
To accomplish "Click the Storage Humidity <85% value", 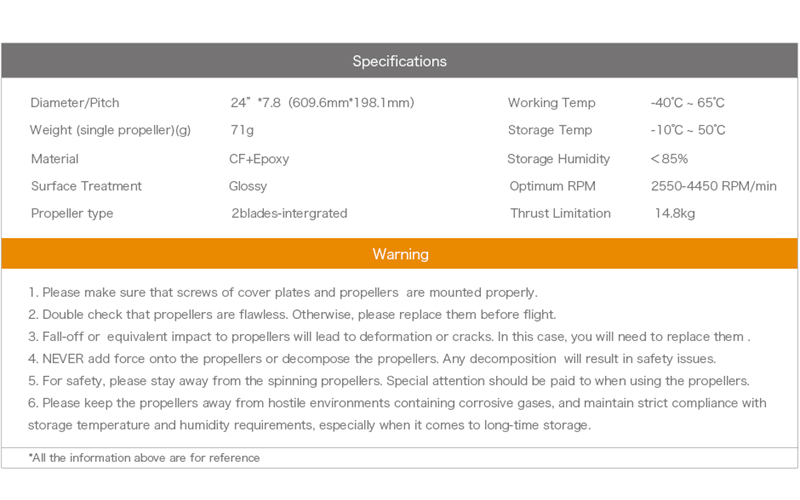I will pos(669,159).
